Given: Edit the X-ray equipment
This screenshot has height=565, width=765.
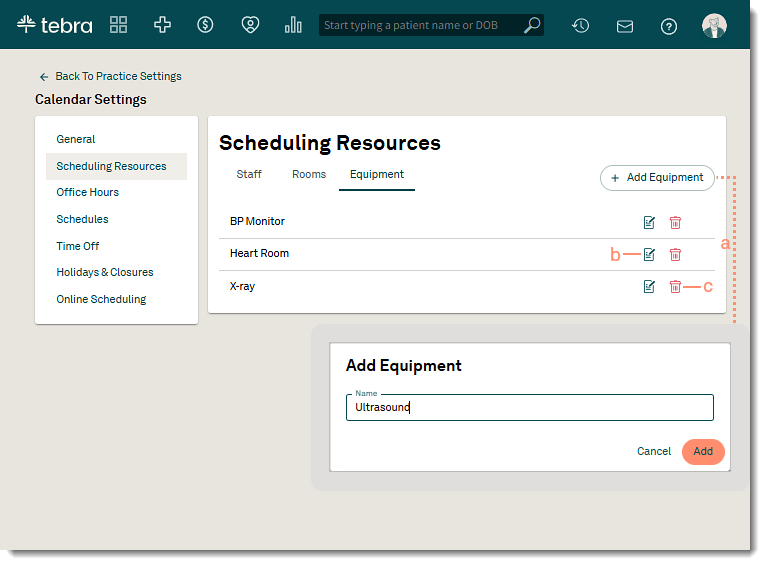Looking at the screenshot, I should (x=649, y=286).
